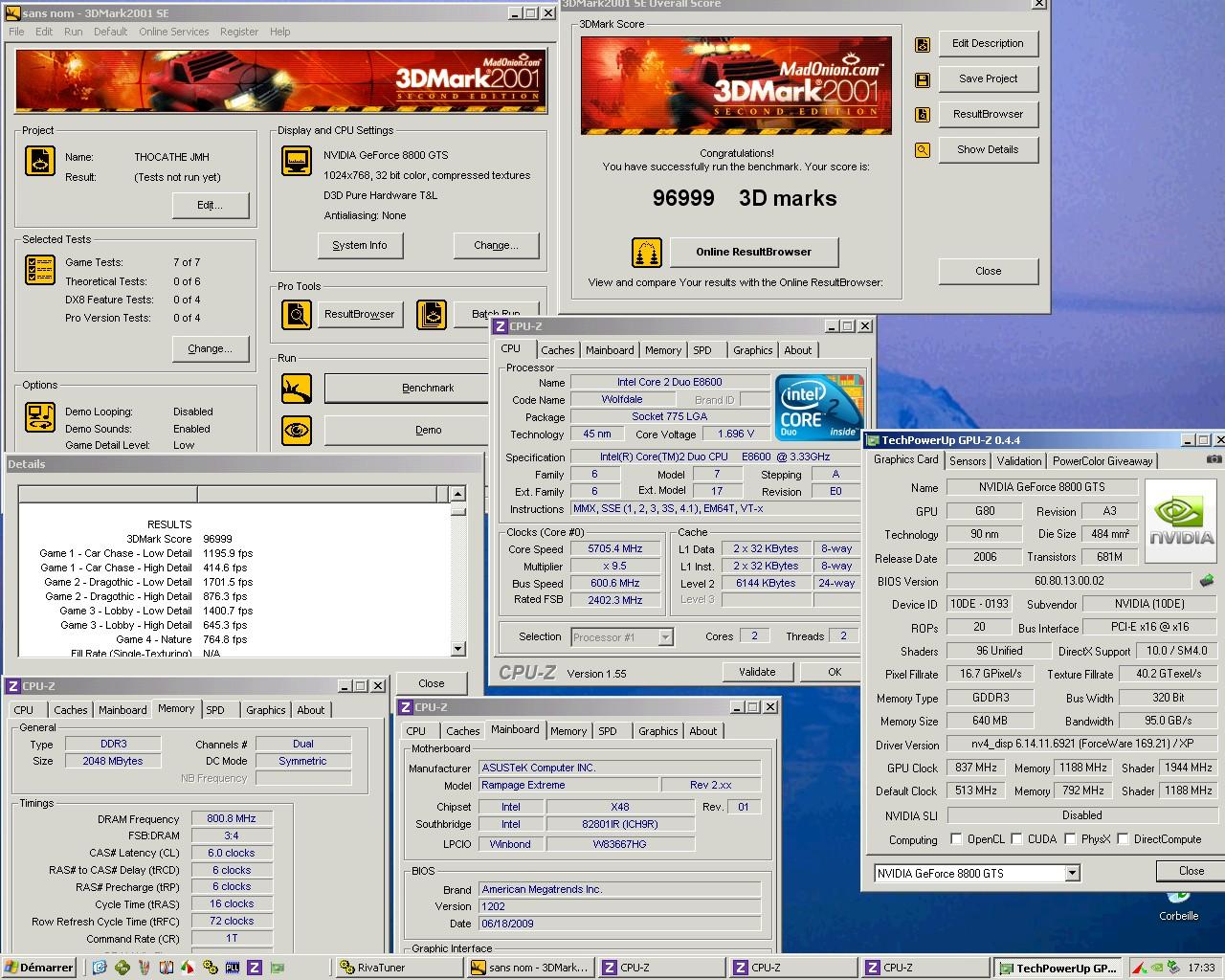This screenshot has width=1225, height=980.
Task: Click the Project icon in 3DMark2001 main window
Action: coord(39,161)
